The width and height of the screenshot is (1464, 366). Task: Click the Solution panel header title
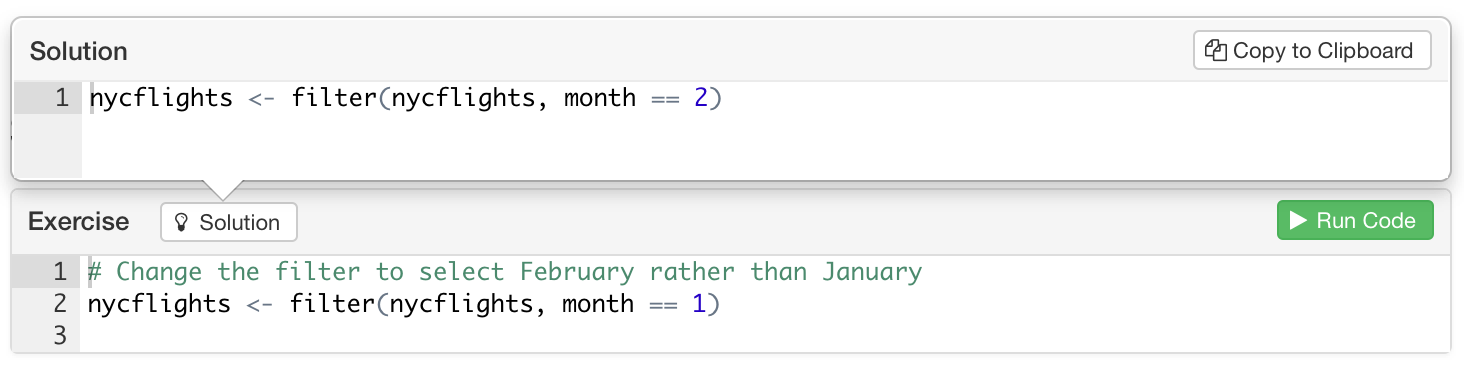[x=79, y=51]
